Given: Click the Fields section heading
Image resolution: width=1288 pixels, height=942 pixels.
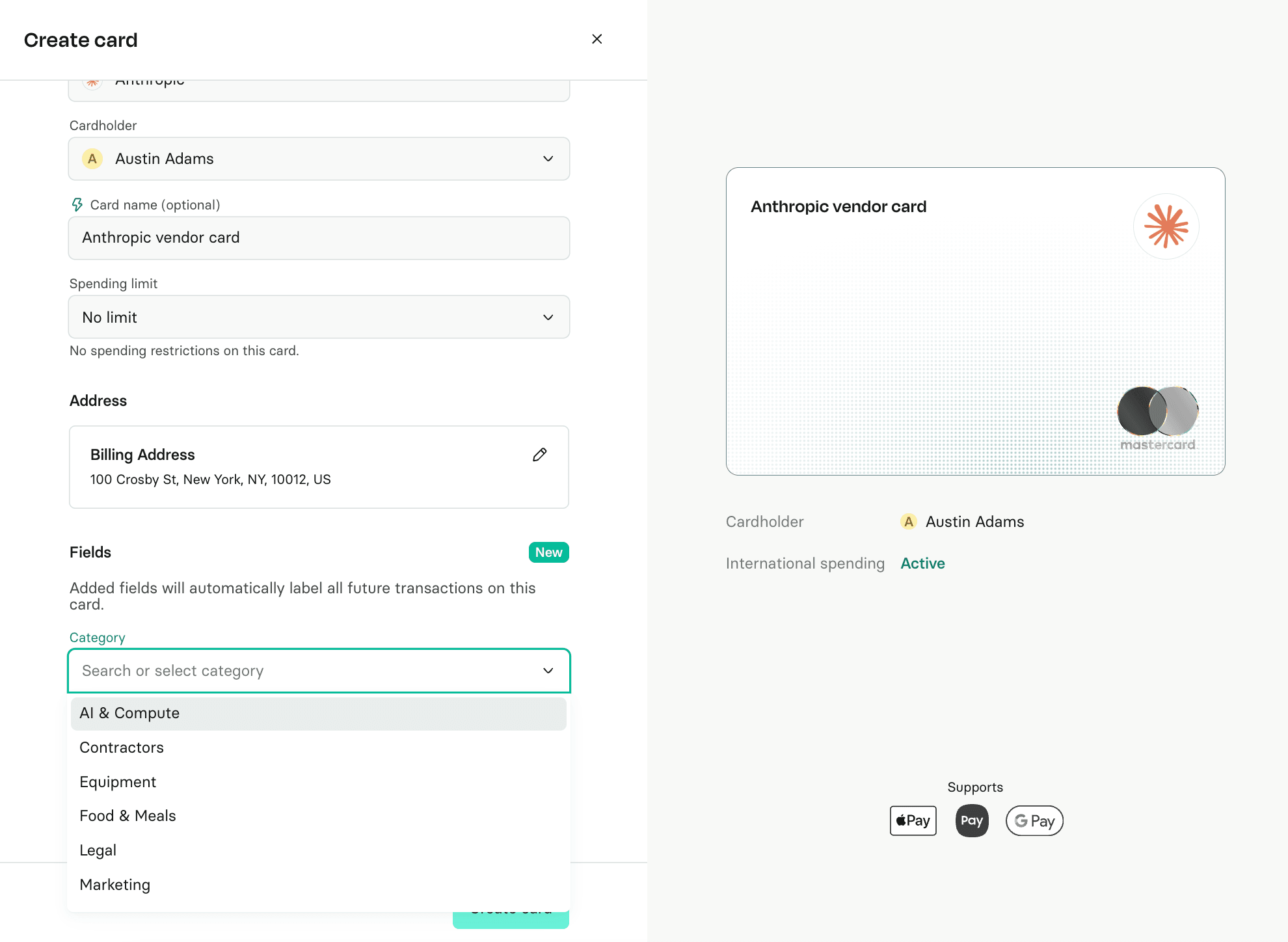Looking at the screenshot, I should tap(90, 552).
